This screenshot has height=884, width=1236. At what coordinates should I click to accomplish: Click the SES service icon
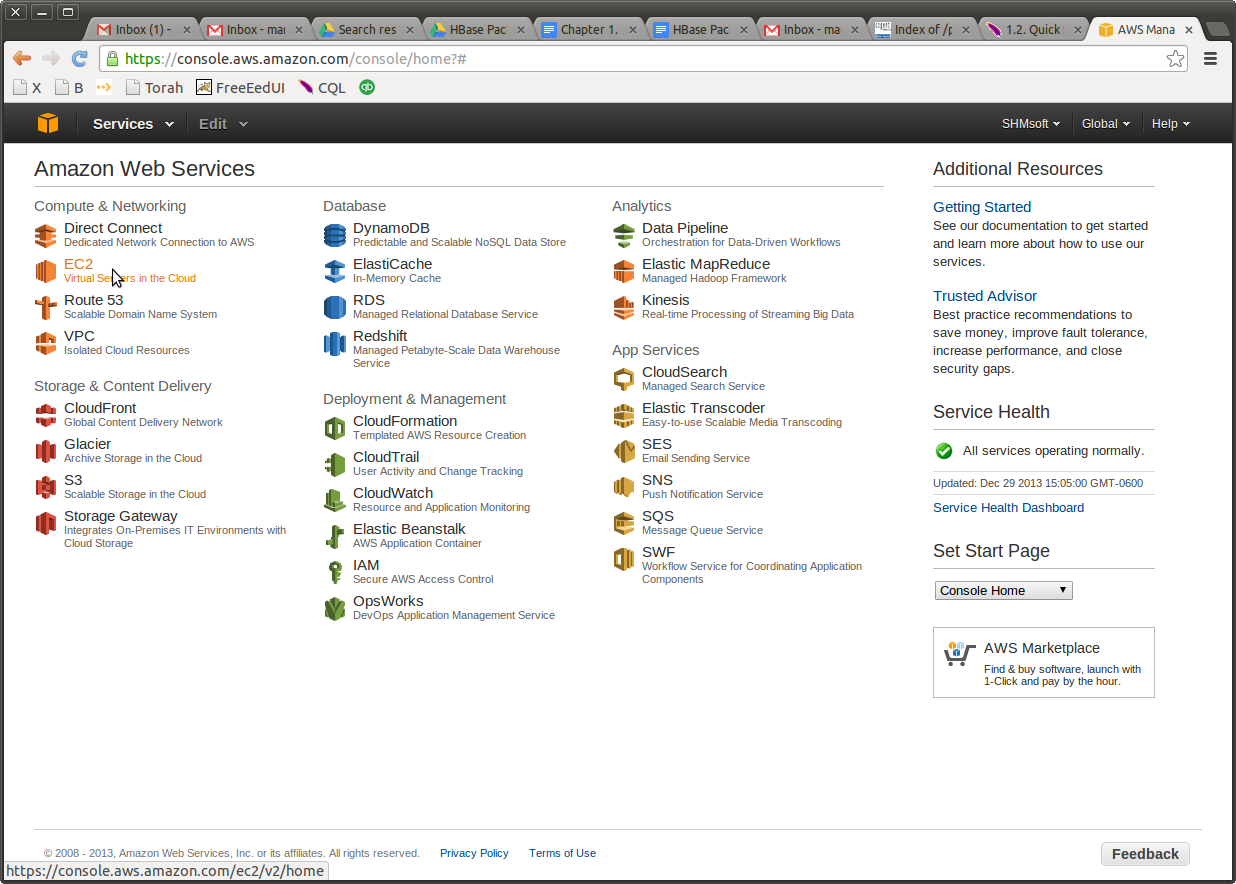pos(624,452)
